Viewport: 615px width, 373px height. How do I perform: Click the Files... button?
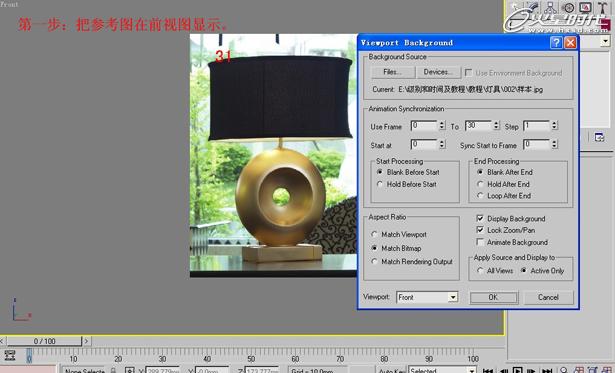tap(393, 72)
